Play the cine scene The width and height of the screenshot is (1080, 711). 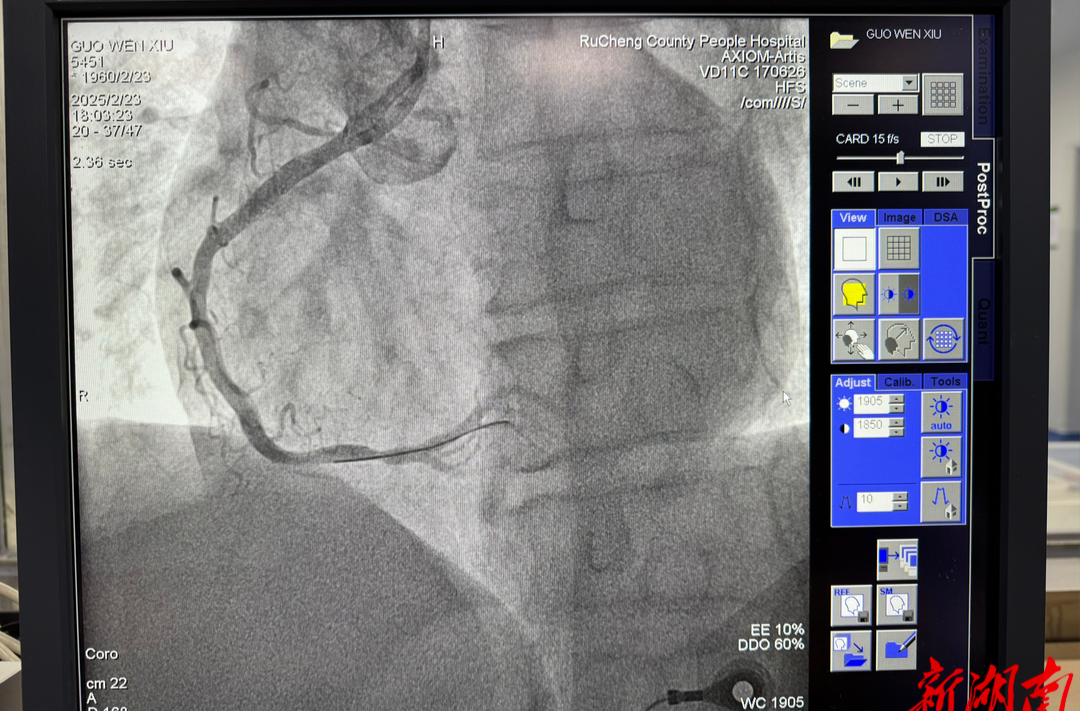coord(897,182)
